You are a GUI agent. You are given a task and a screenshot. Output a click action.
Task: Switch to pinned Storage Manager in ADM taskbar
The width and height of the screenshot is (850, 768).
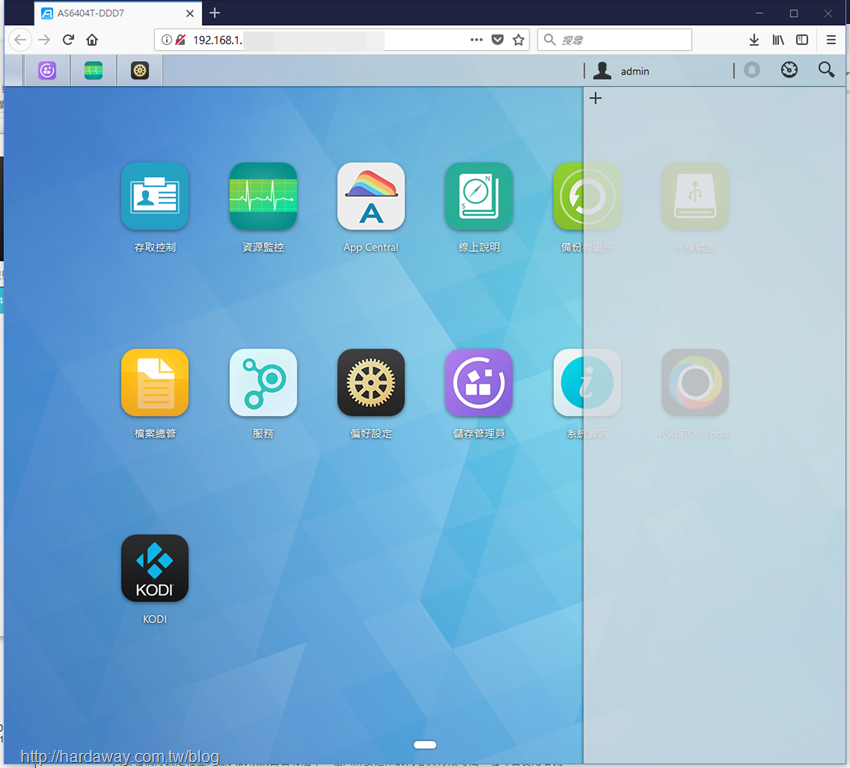pos(47,70)
